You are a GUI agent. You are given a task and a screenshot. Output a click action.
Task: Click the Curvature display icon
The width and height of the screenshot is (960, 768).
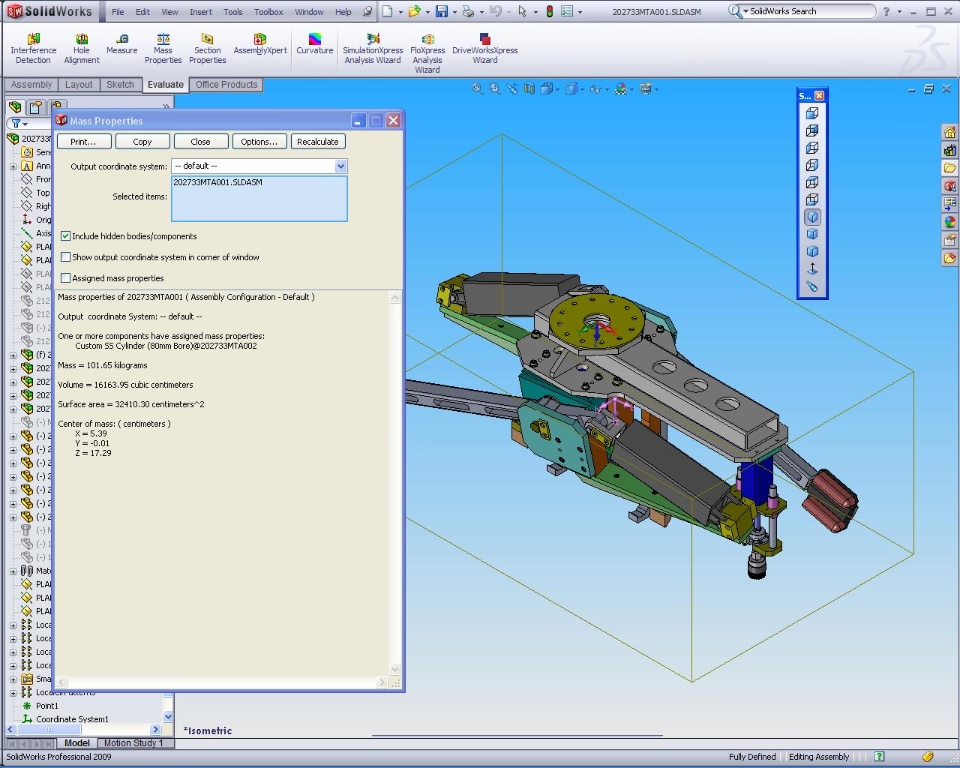tap(314, 44)
